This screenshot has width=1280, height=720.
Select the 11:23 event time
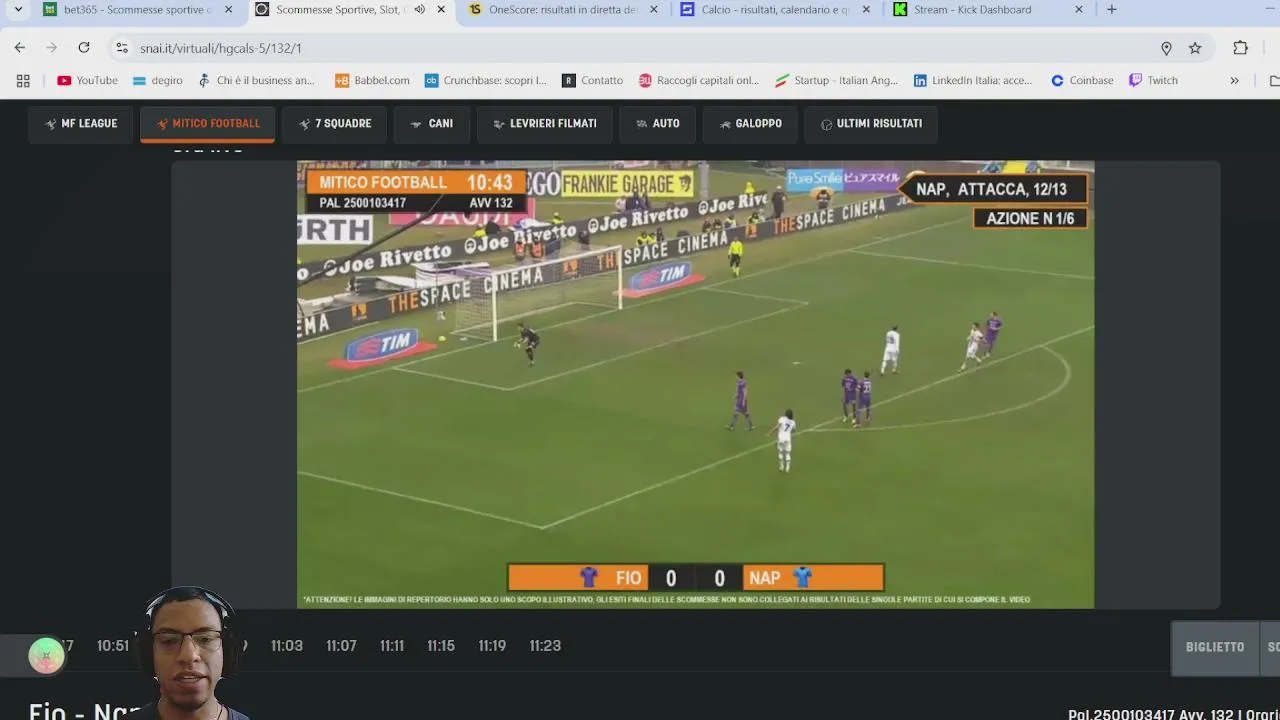click(x=545, y=646)
